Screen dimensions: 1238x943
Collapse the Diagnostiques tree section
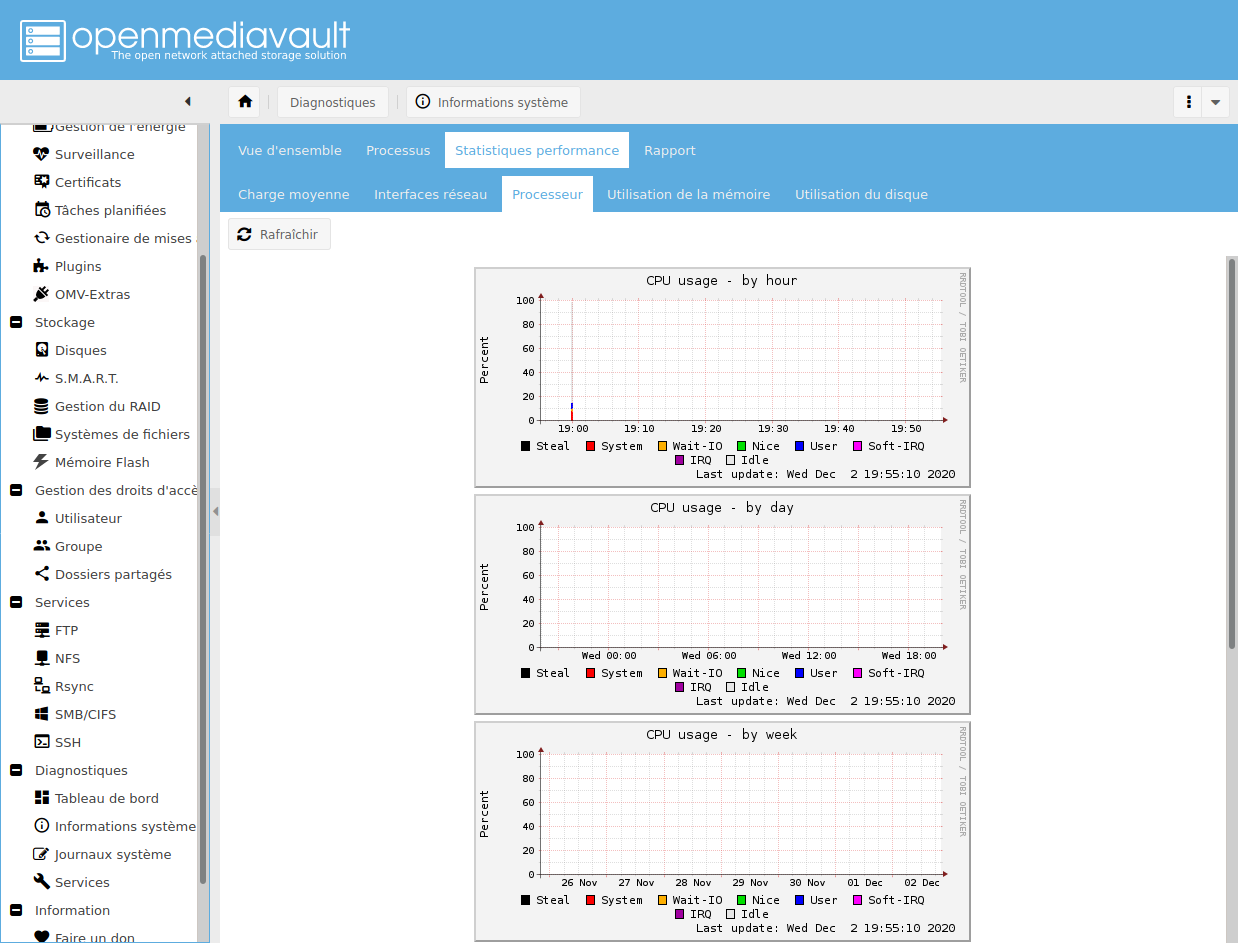click(x=16, y=770)
